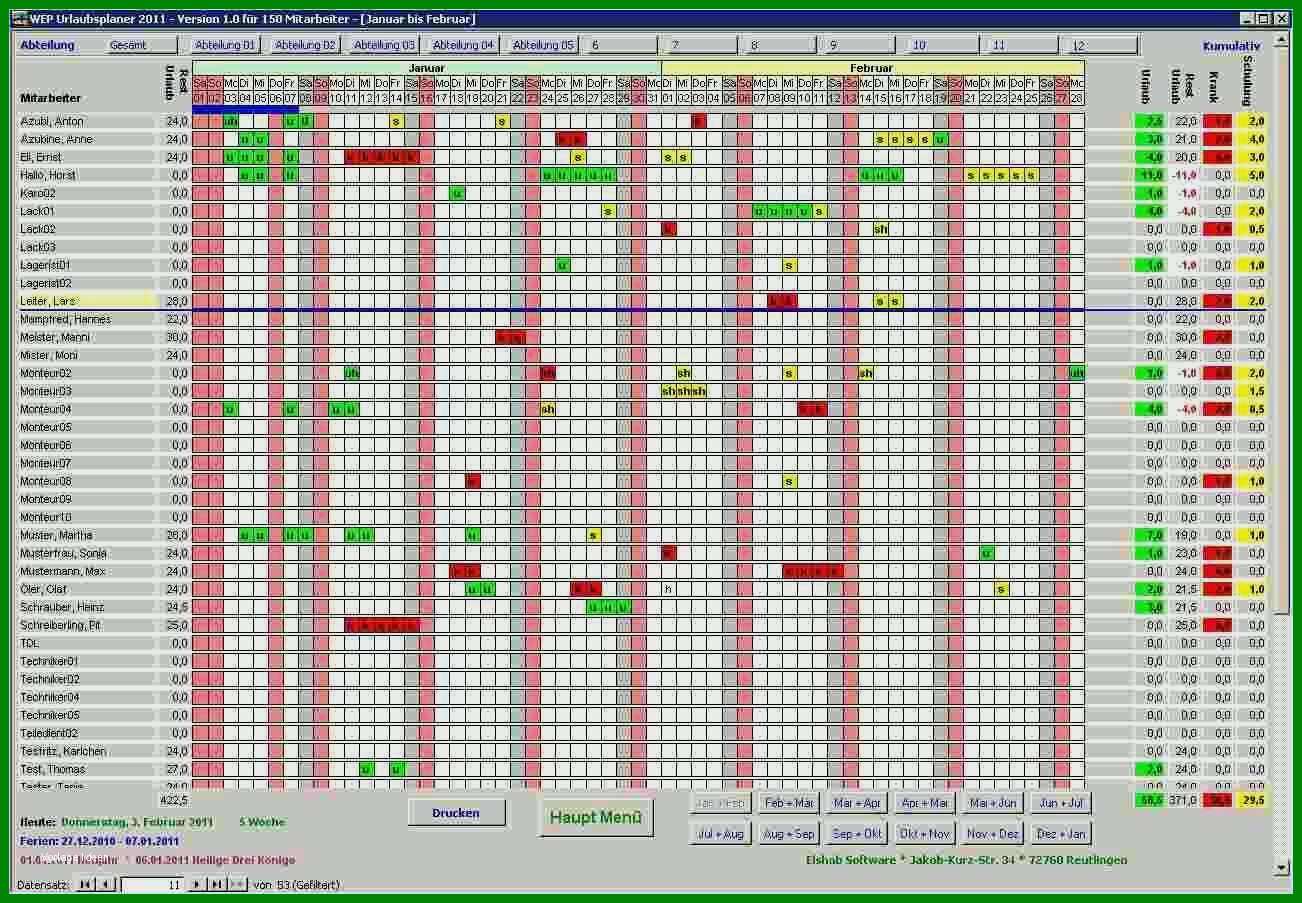Select department button 12

click(x=1102, y=45)
